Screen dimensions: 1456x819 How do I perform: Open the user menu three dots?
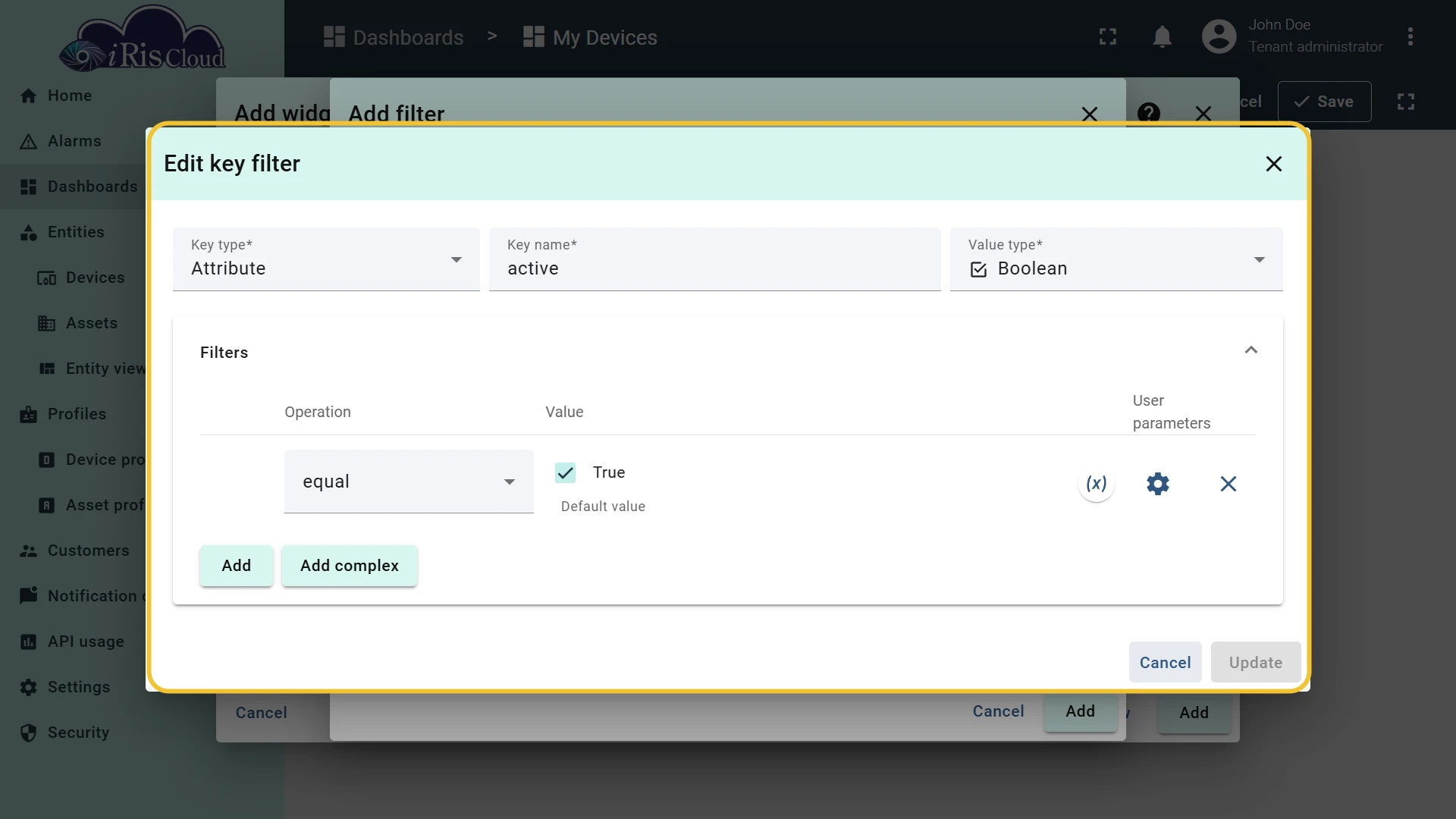coord(1410,36)
